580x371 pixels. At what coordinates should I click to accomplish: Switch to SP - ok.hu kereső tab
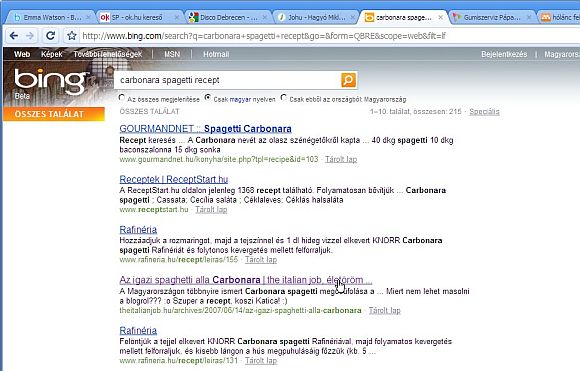138,17
